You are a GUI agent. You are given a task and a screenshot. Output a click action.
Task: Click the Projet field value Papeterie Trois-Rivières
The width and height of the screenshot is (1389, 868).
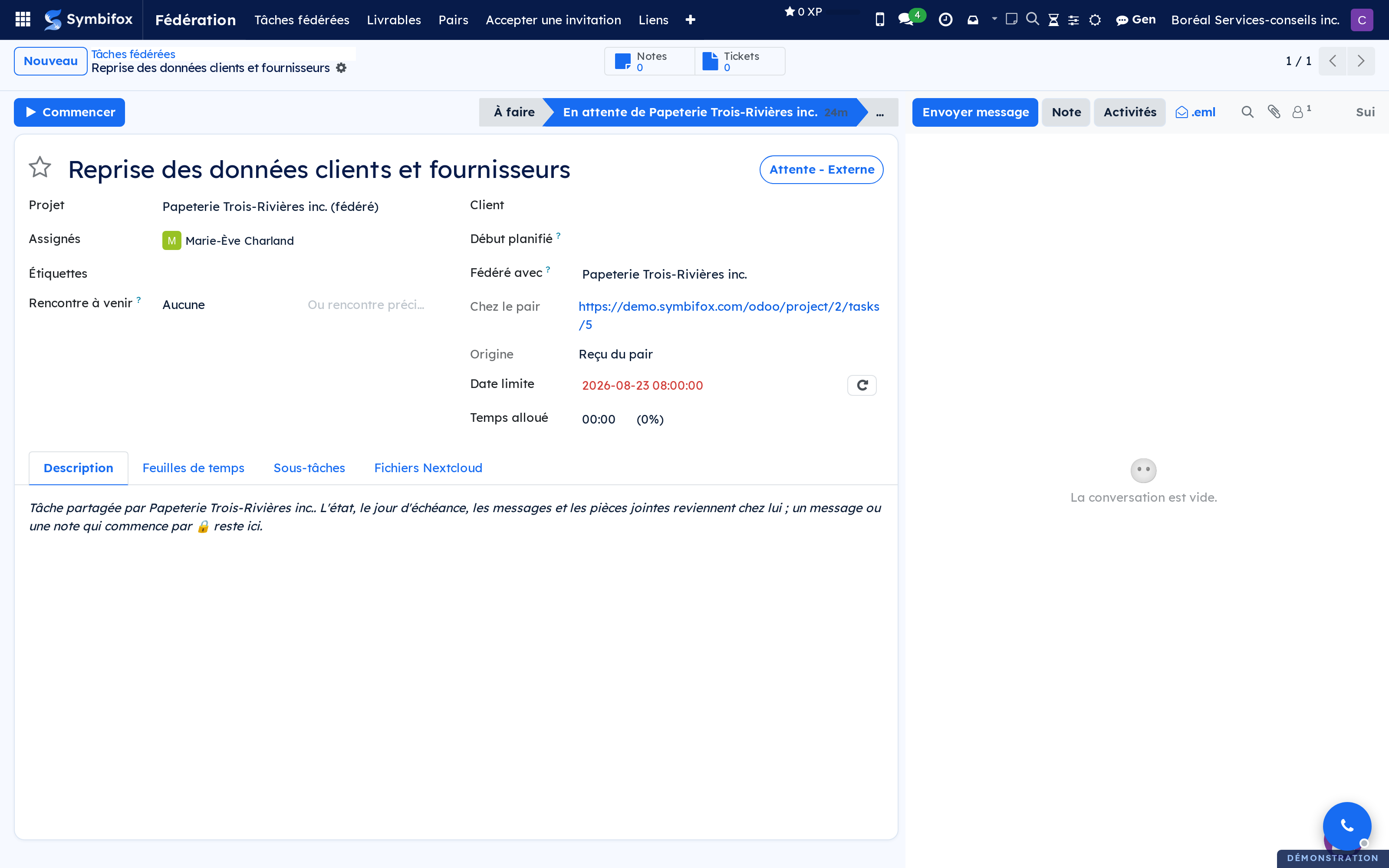270,207
